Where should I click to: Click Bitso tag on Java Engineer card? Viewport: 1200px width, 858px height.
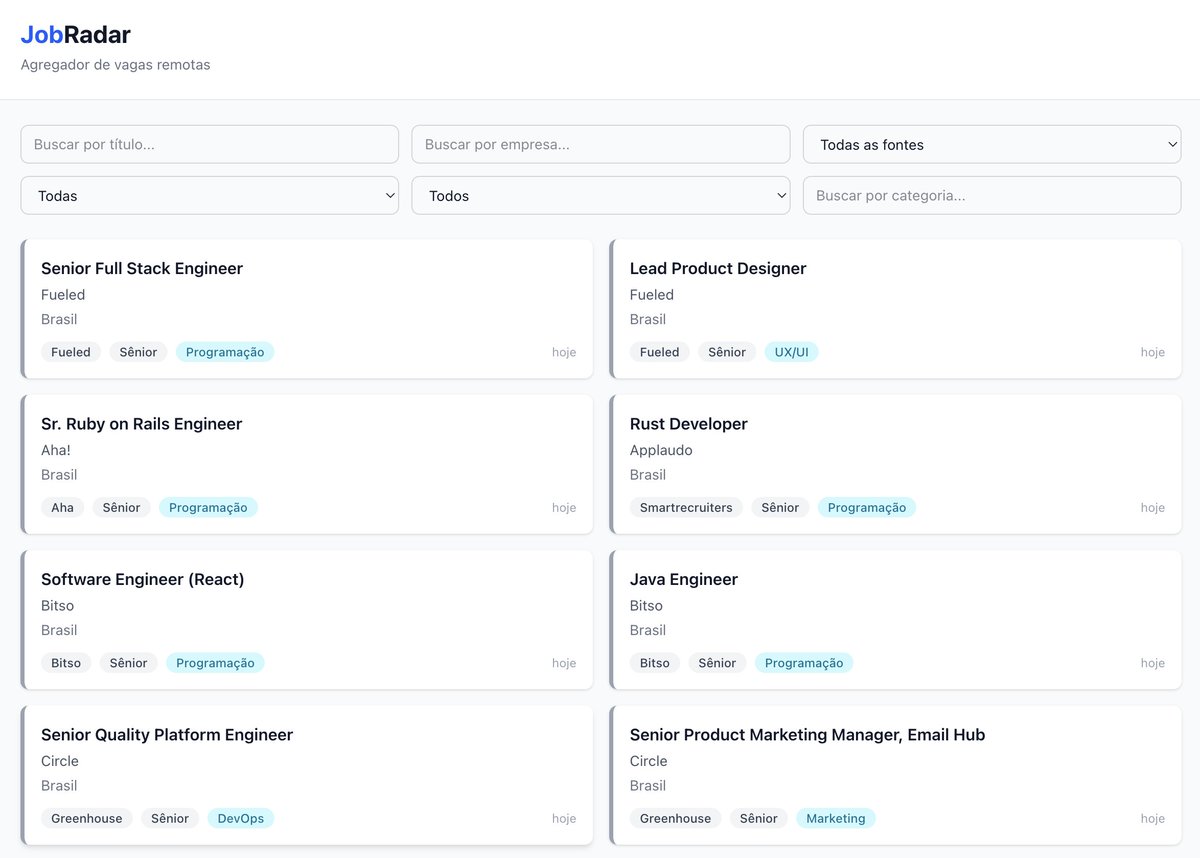(655, 663)
